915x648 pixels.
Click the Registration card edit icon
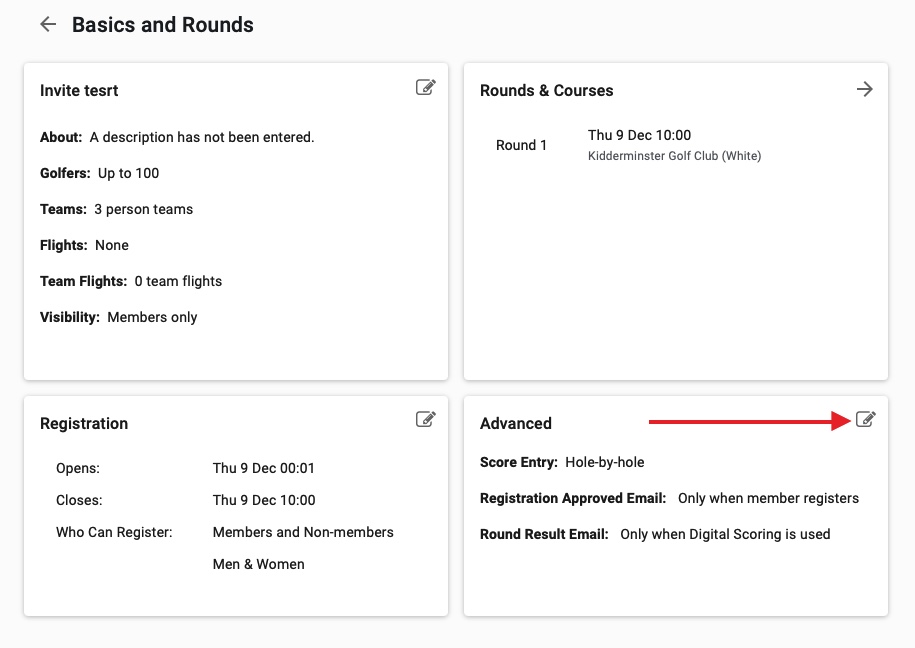click(x=426, y=420)
